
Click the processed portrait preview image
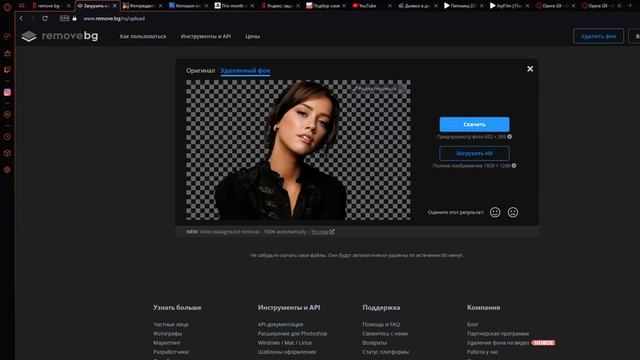298,150
